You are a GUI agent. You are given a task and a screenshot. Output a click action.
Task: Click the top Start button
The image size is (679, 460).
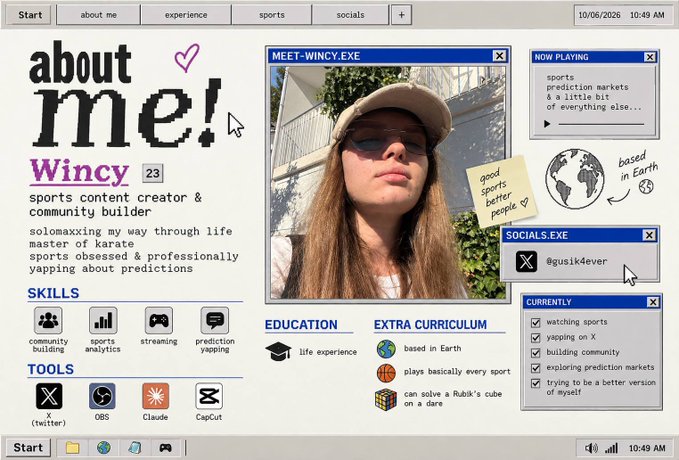(x=29, y=15)
